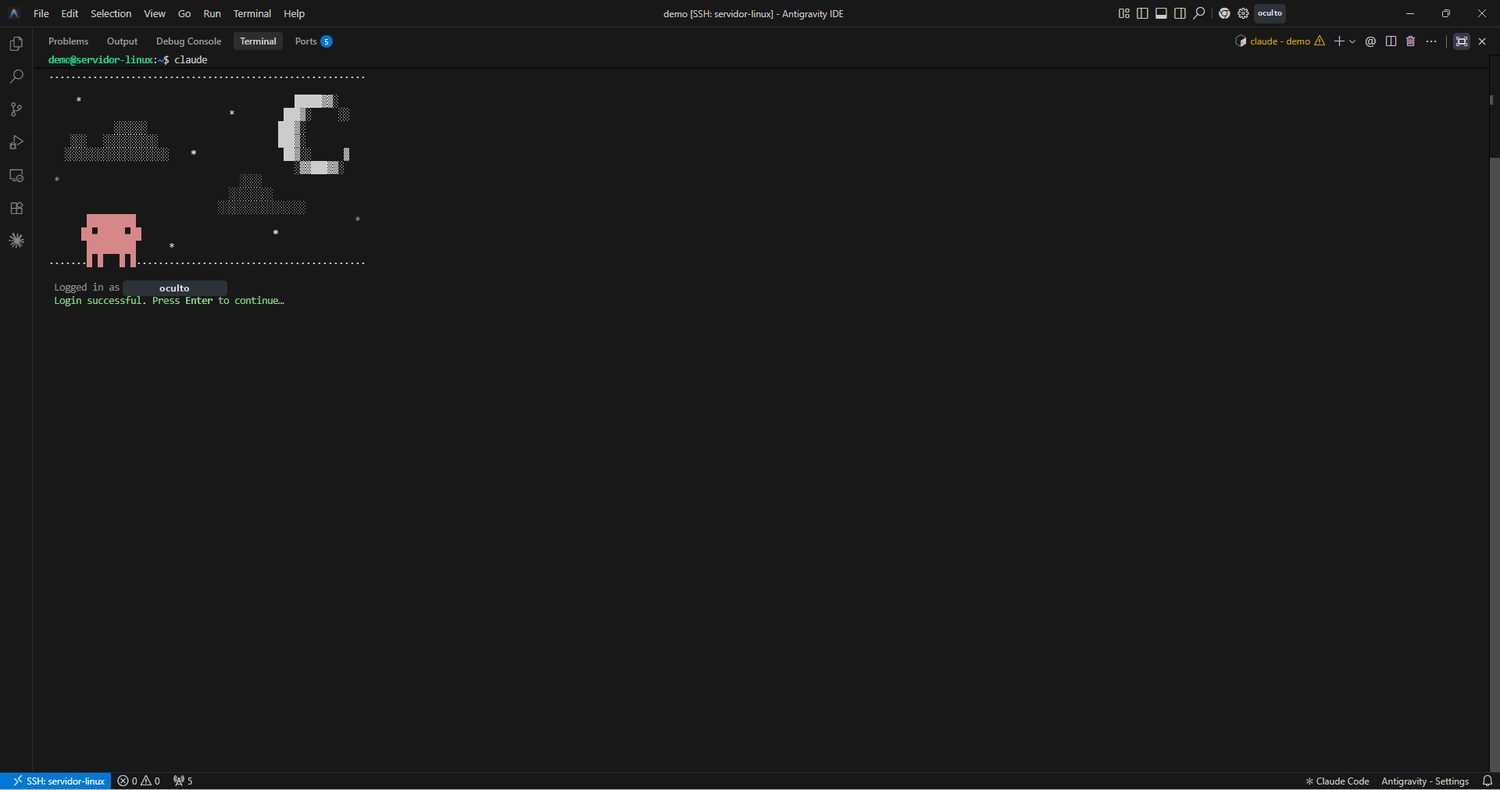Open the File menu
1500x790 pixels.
(41, 14)
